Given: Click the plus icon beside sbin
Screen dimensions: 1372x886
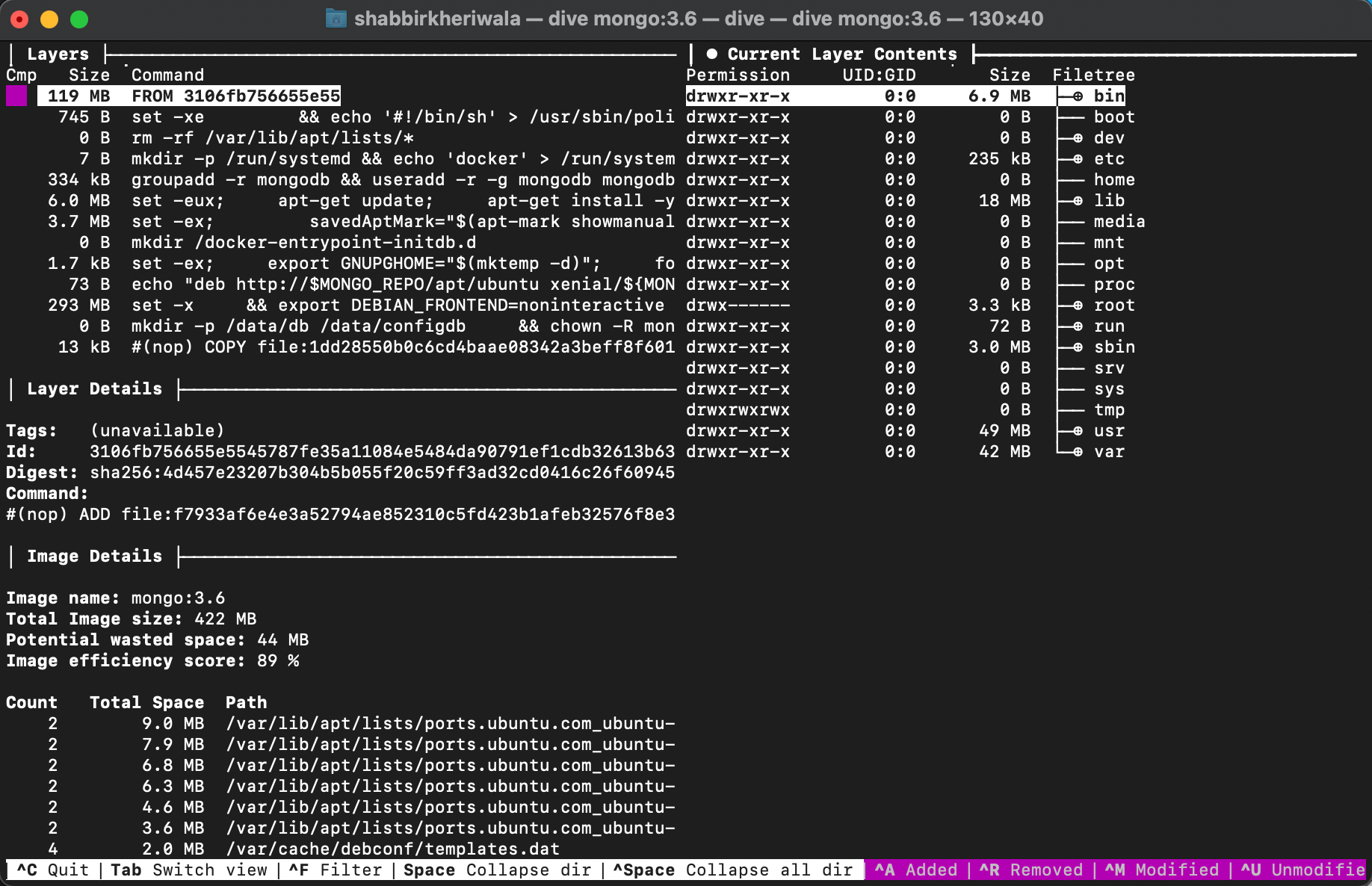Looking at the screenshot, I should (1078, 347).
